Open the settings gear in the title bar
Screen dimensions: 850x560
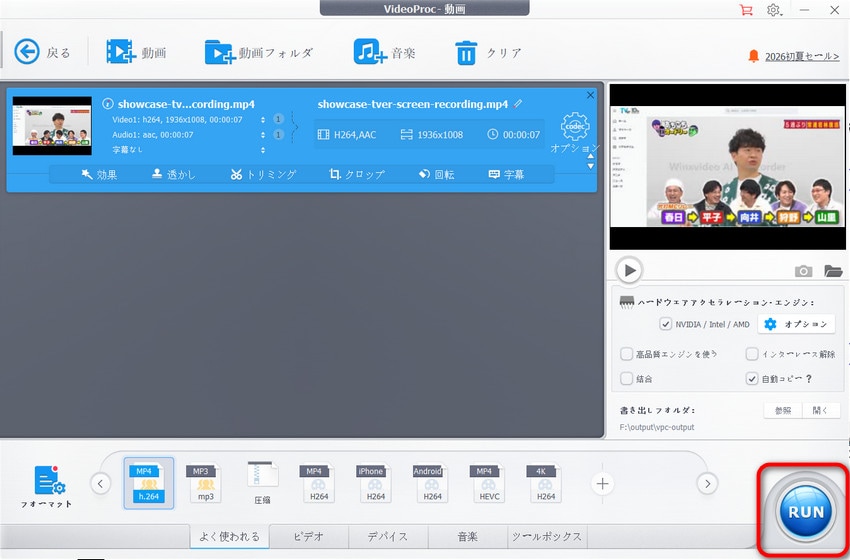click(774, 10)
